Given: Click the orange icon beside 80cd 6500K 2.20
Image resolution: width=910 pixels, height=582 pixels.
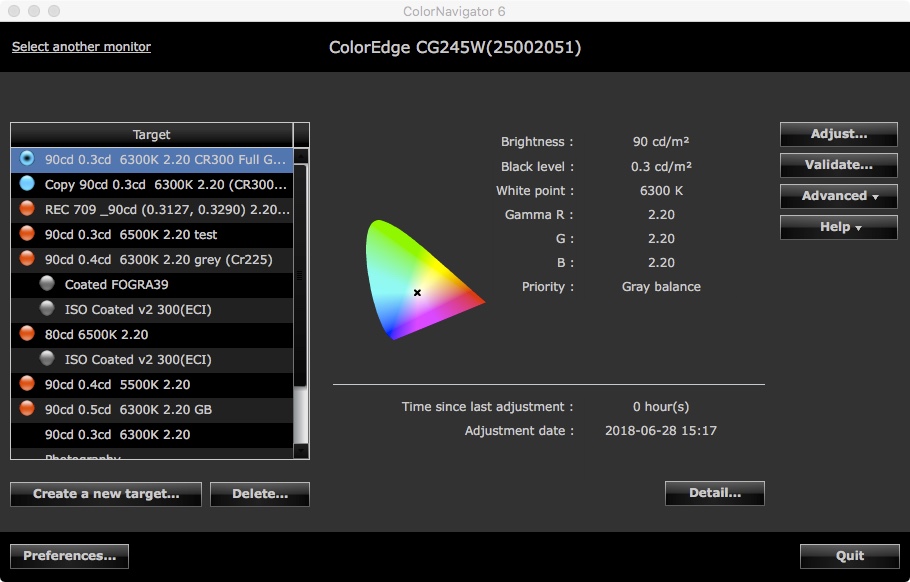Looking at the screenshot, I should coord(27,333).
